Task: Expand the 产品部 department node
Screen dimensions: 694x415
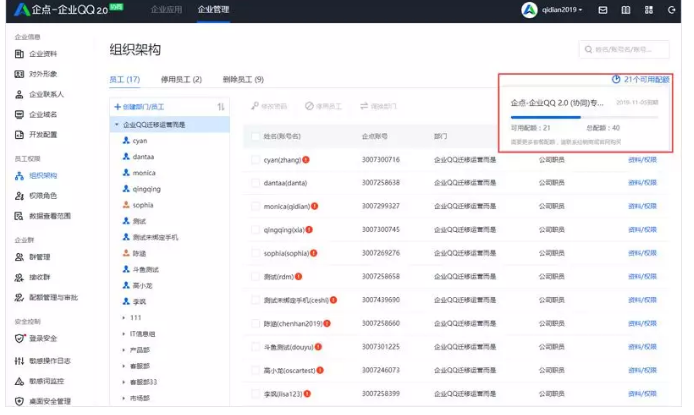Action: tap(124, 350)
